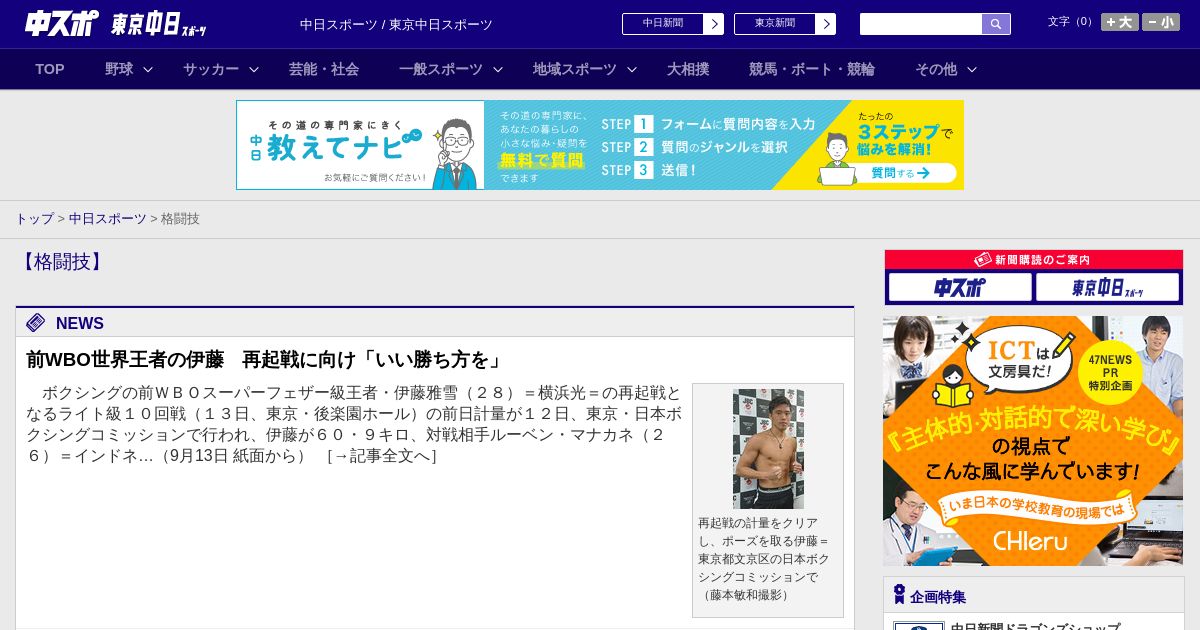Screen dimensions: 1200x630
Task: Click 中日スポーツ / 東京中日スポーツ header title
Action: 396,24
